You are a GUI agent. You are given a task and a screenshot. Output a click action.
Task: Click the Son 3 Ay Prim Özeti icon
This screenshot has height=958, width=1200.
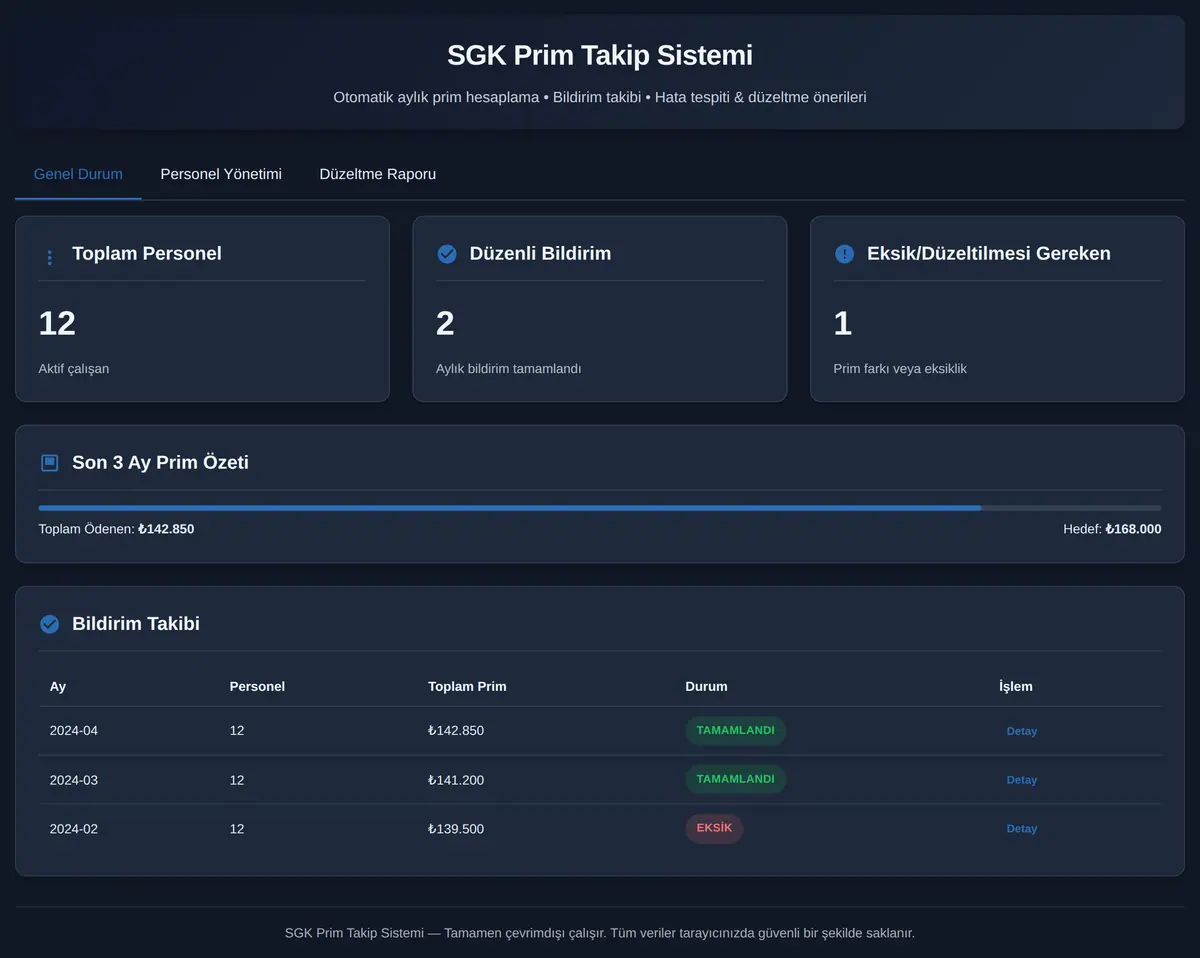pyautogui.click(x=49, y=463)
